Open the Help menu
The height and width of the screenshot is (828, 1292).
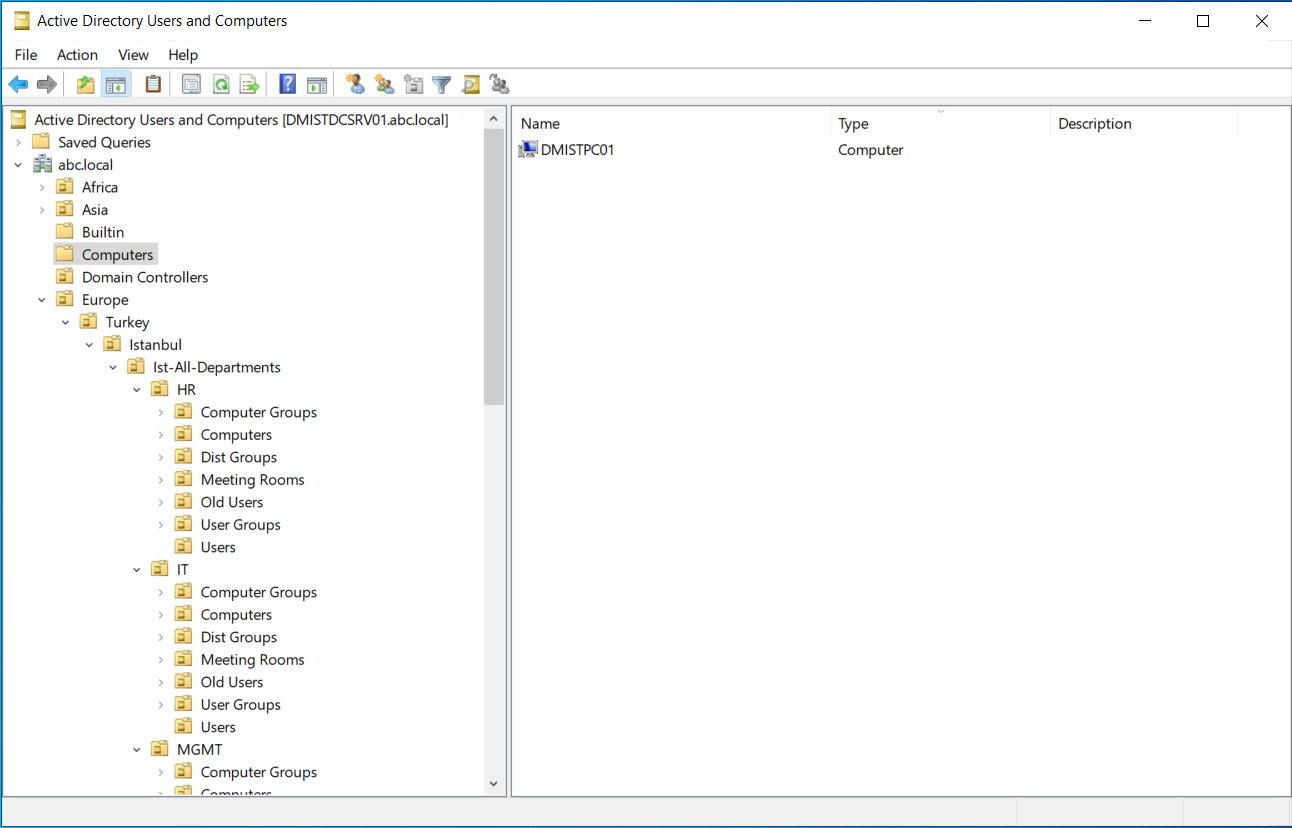tap(183, 55)
